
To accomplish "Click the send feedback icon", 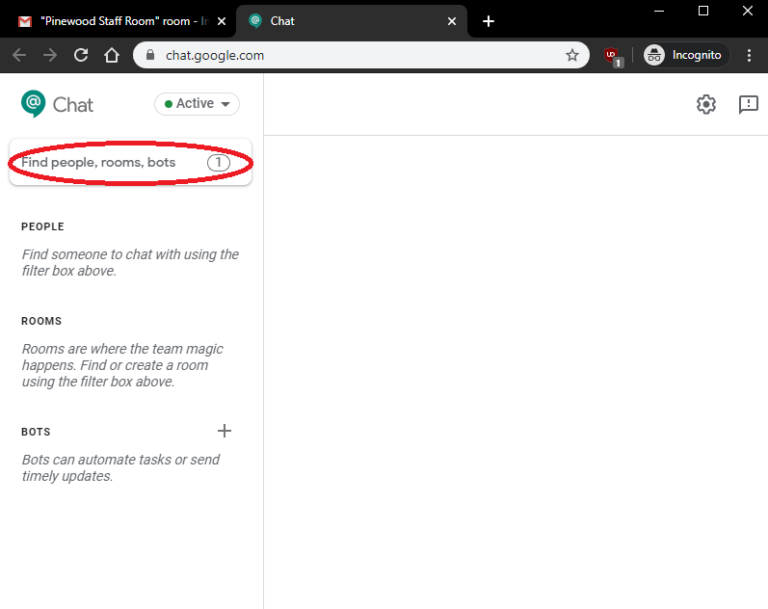I will pos(748,104).
